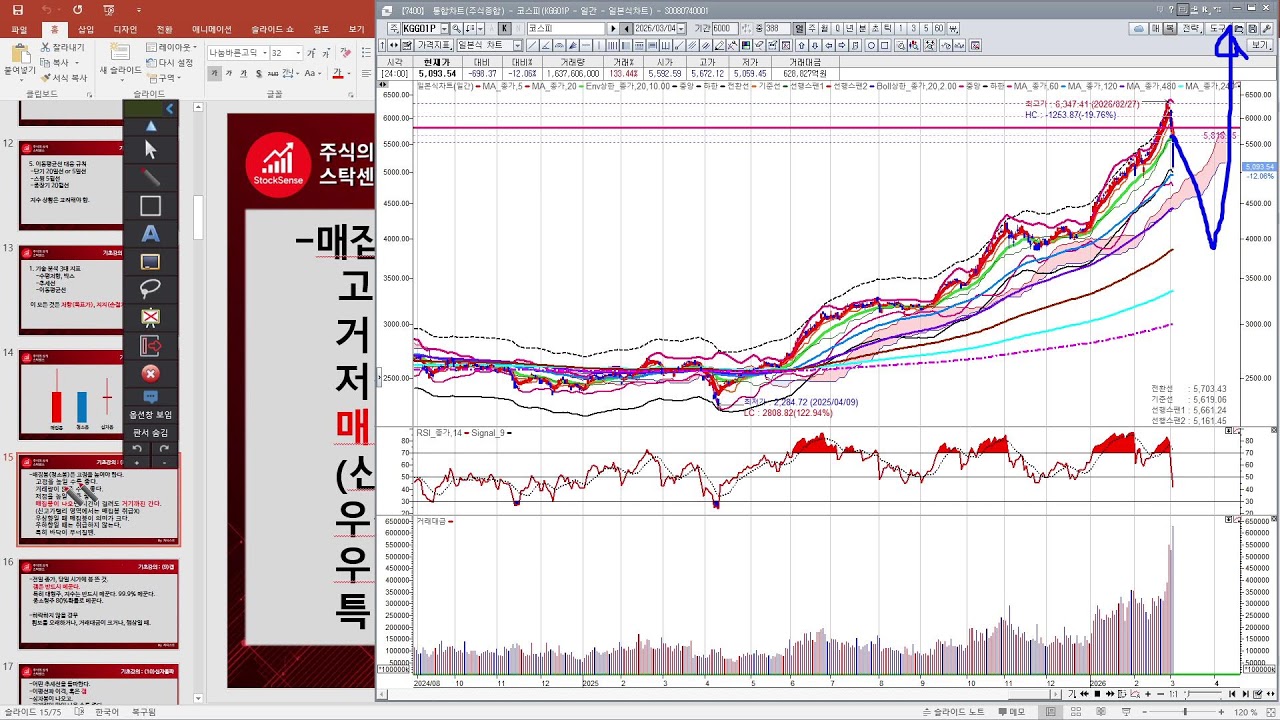Toggle bold text formatting

tap(214, 73)
